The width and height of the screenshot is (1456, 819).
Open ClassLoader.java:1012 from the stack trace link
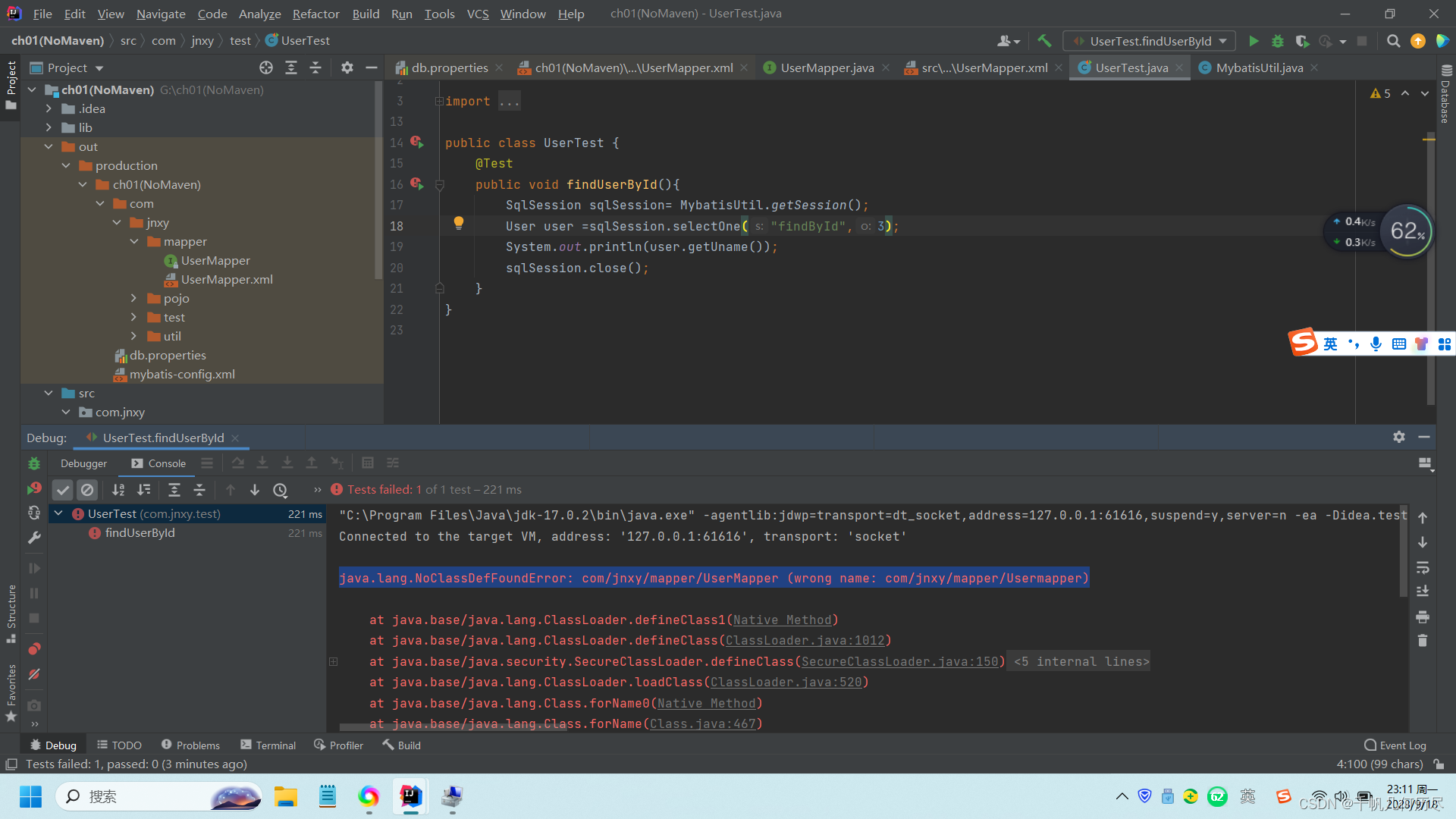coord(806,641)
